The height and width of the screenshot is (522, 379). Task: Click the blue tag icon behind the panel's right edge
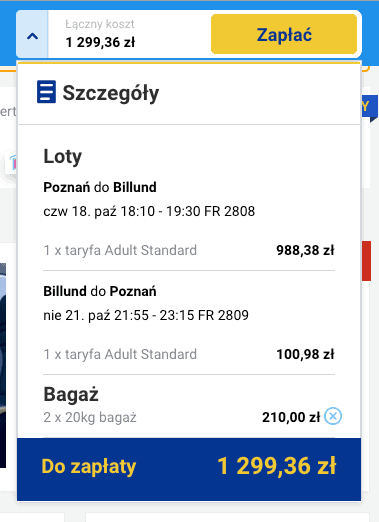[x=370, y=109]
